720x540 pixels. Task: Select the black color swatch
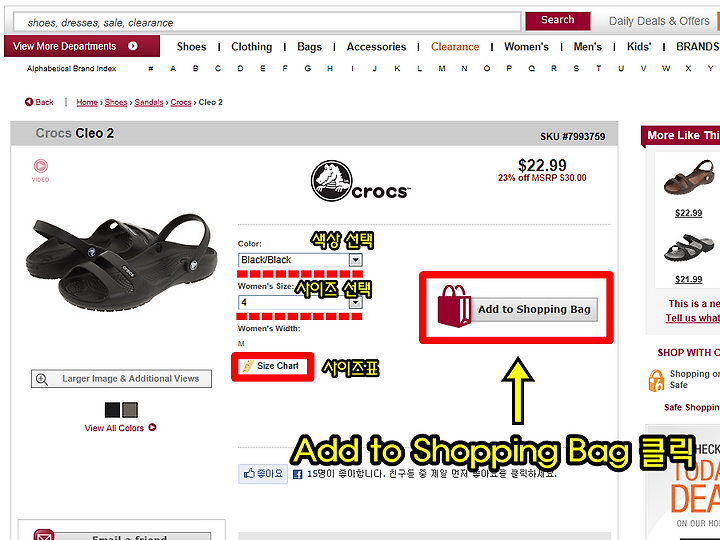[112, 410]
